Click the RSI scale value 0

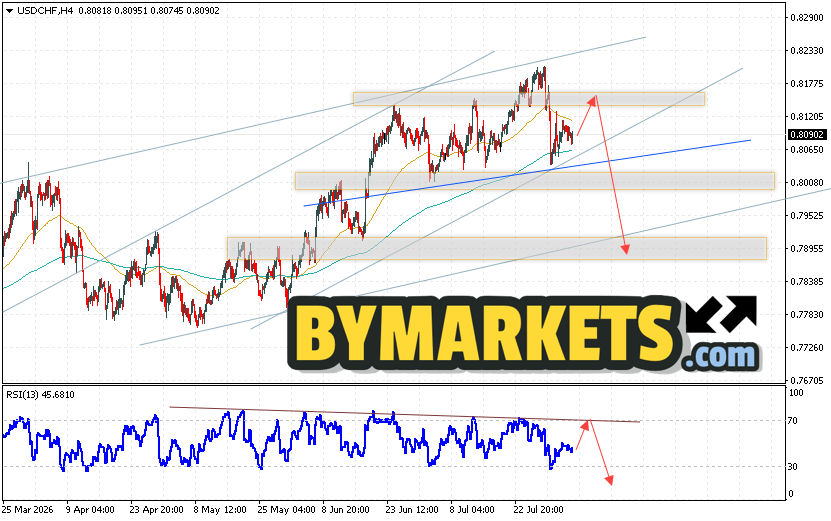tap(791, 494)
